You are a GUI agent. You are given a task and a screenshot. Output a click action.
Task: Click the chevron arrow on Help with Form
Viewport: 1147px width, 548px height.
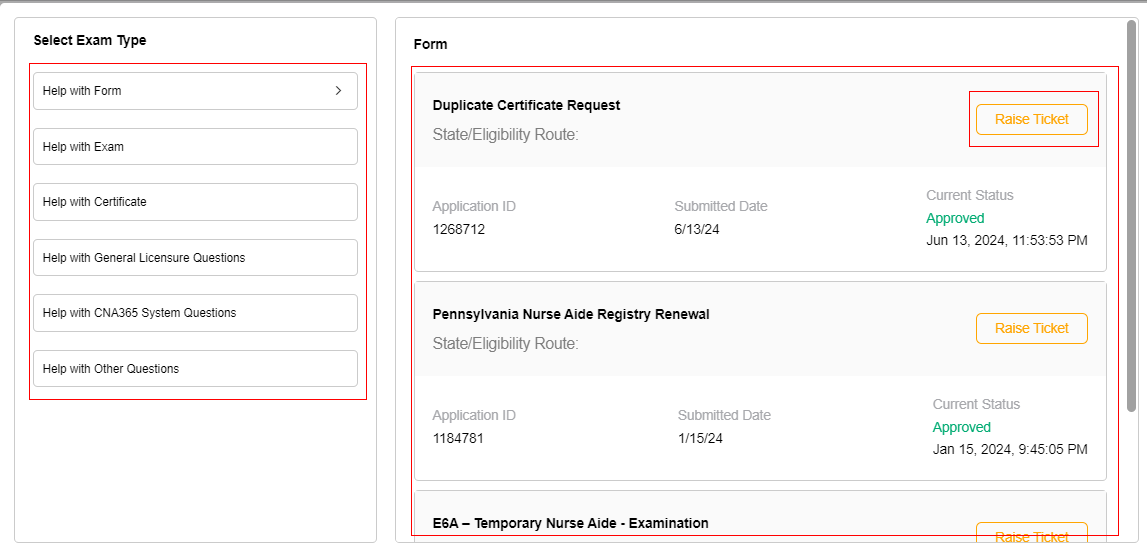point(338,91)
